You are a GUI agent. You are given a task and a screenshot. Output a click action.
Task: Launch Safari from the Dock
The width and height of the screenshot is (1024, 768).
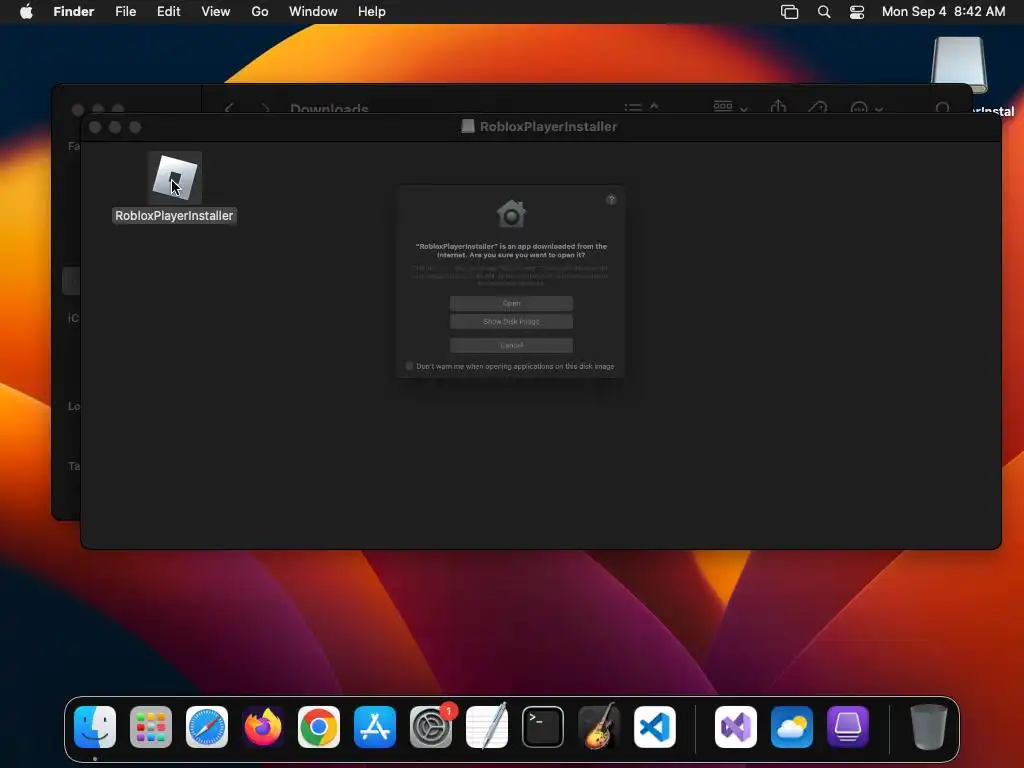[x=207, y=727]
